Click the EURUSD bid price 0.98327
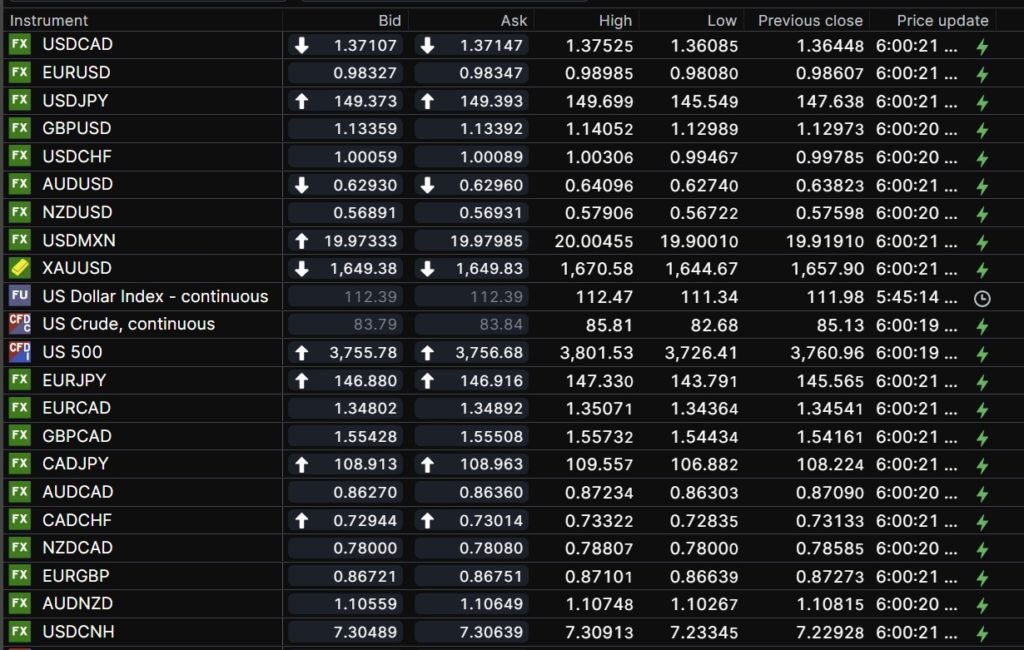This screenshot has height=650, width=1024. click(368, 73)
